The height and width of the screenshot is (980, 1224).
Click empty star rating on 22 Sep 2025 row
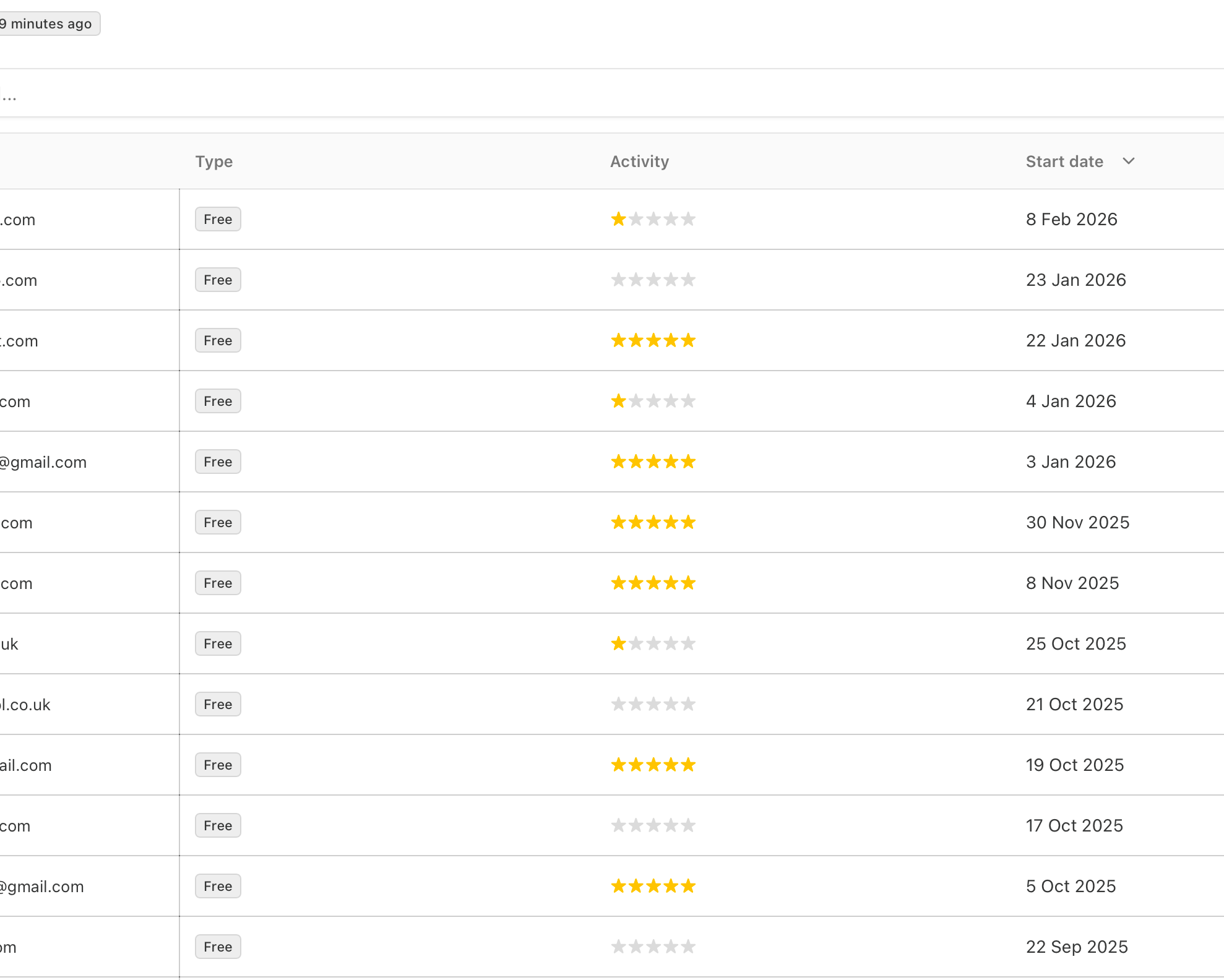[653, 947]
